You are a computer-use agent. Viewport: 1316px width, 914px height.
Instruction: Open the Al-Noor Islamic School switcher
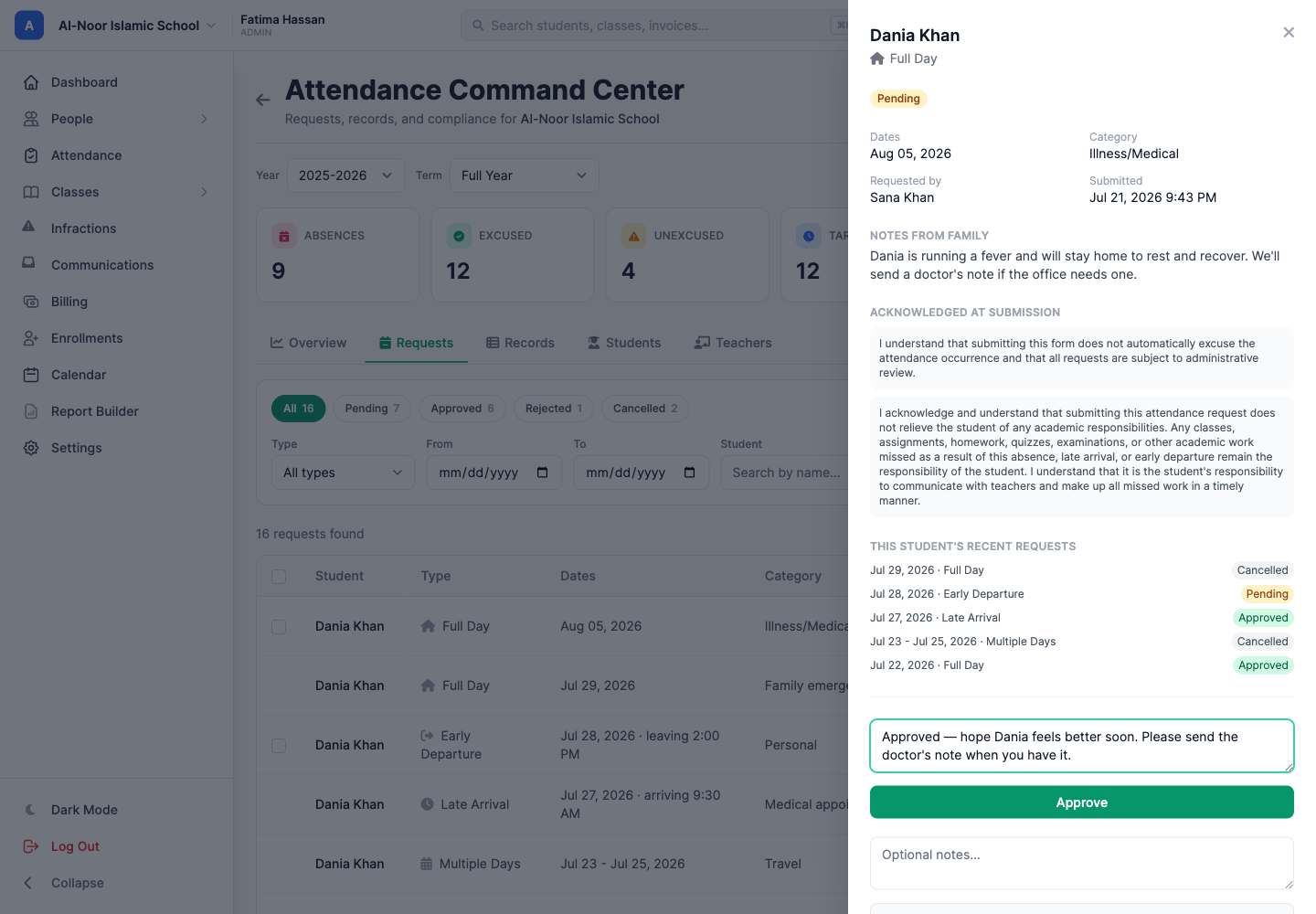[x=137, y=26]
